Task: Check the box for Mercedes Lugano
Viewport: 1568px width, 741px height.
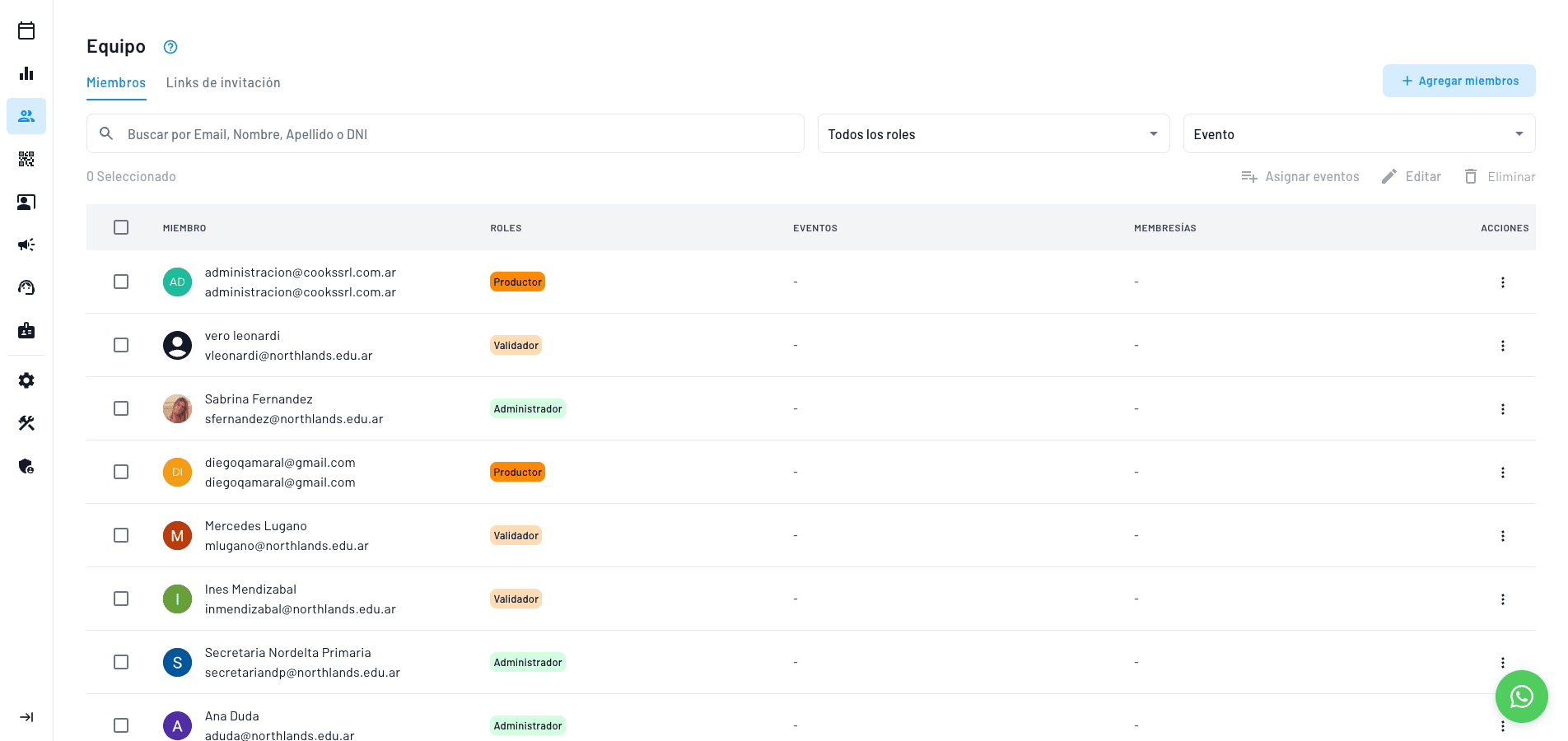Action: click(121, 535)
